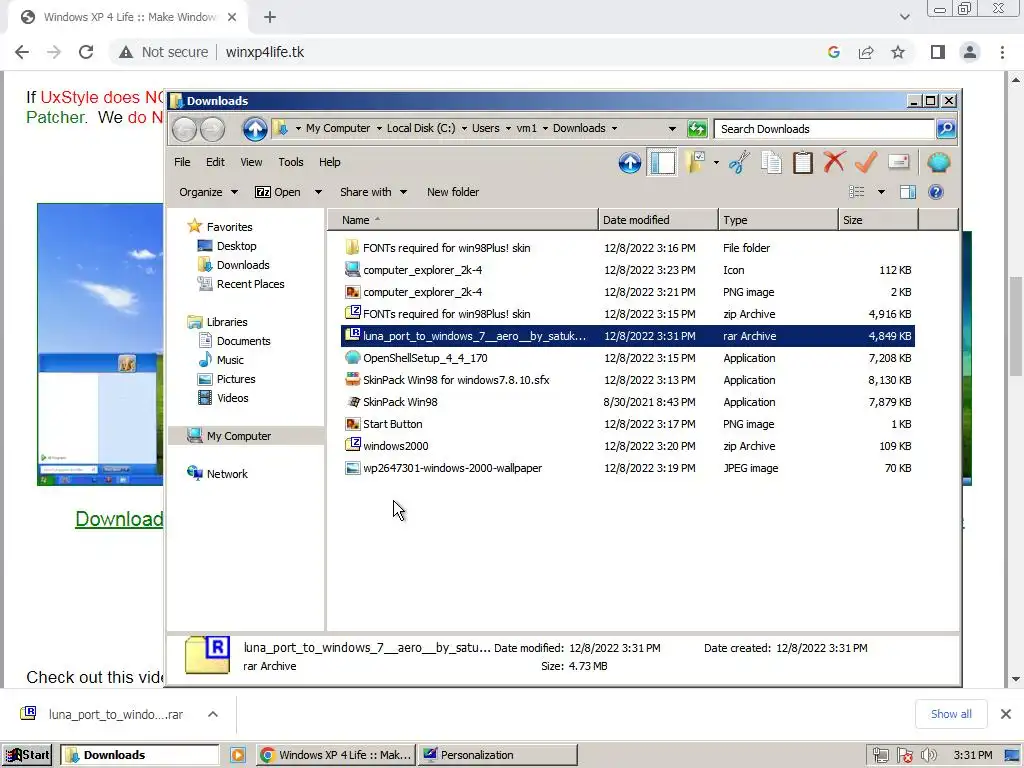Open the view options dropdown arrow
The width and height of the screenshot is (1024, 768).
point(881,191)
